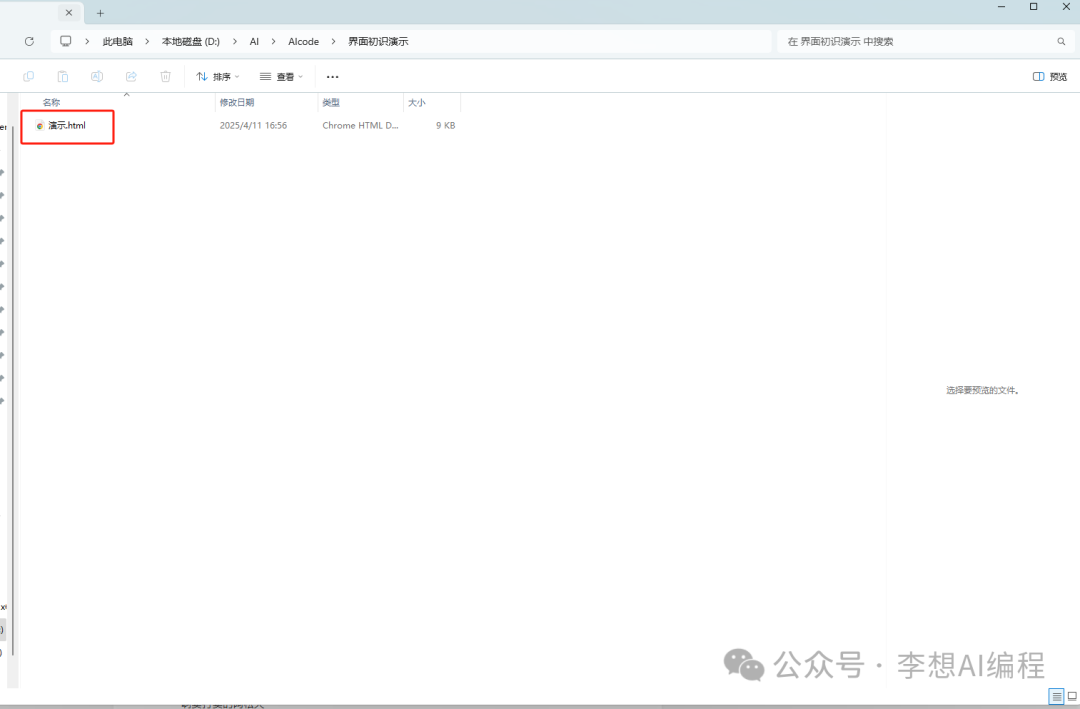Minimize the Explorer window
The image size is (1080, 709).
click(1001, 7)
